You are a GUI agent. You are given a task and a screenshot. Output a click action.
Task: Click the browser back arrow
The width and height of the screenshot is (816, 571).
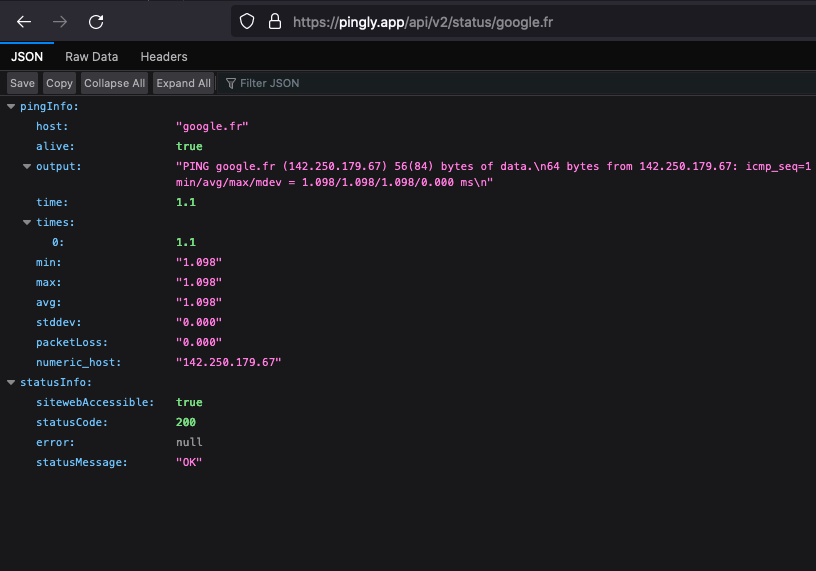pyautogui.click(x=24, y=21)
